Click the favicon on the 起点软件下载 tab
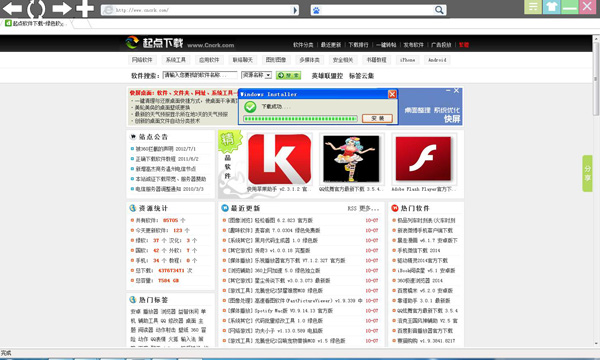The height and width of the screenshot is (360, 600). 8,23
